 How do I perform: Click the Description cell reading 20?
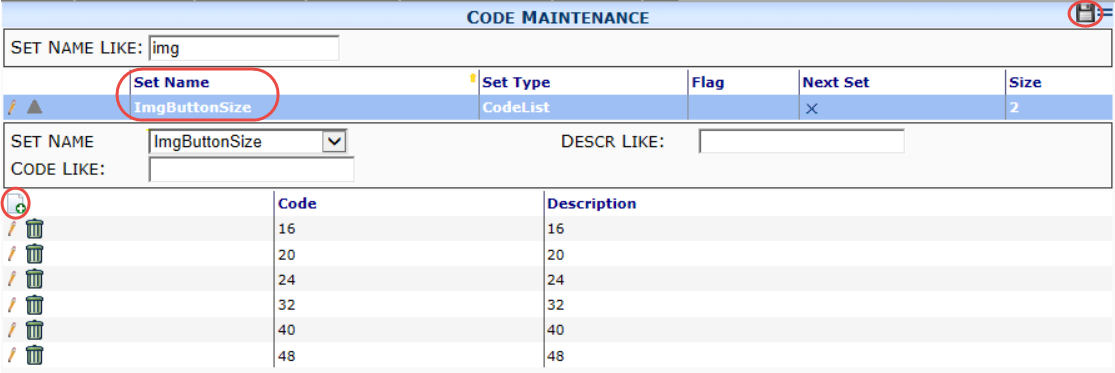click(x=555, y=254)
